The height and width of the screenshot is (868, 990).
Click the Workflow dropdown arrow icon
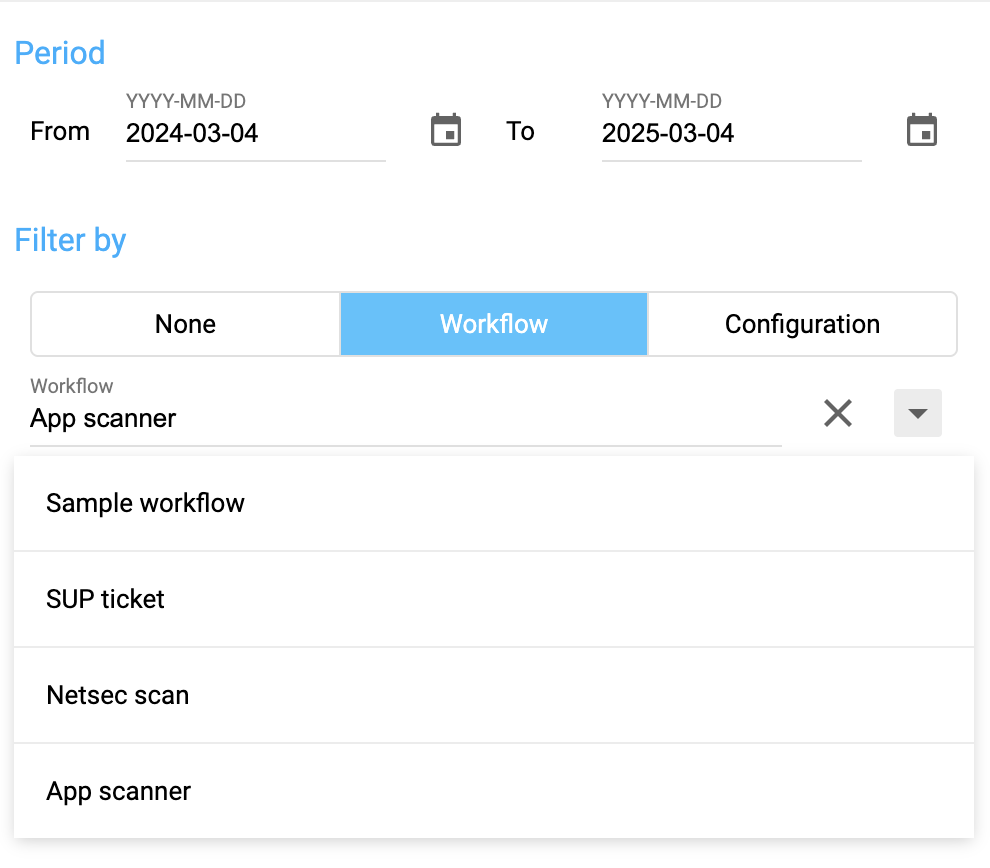pos(917,413)
